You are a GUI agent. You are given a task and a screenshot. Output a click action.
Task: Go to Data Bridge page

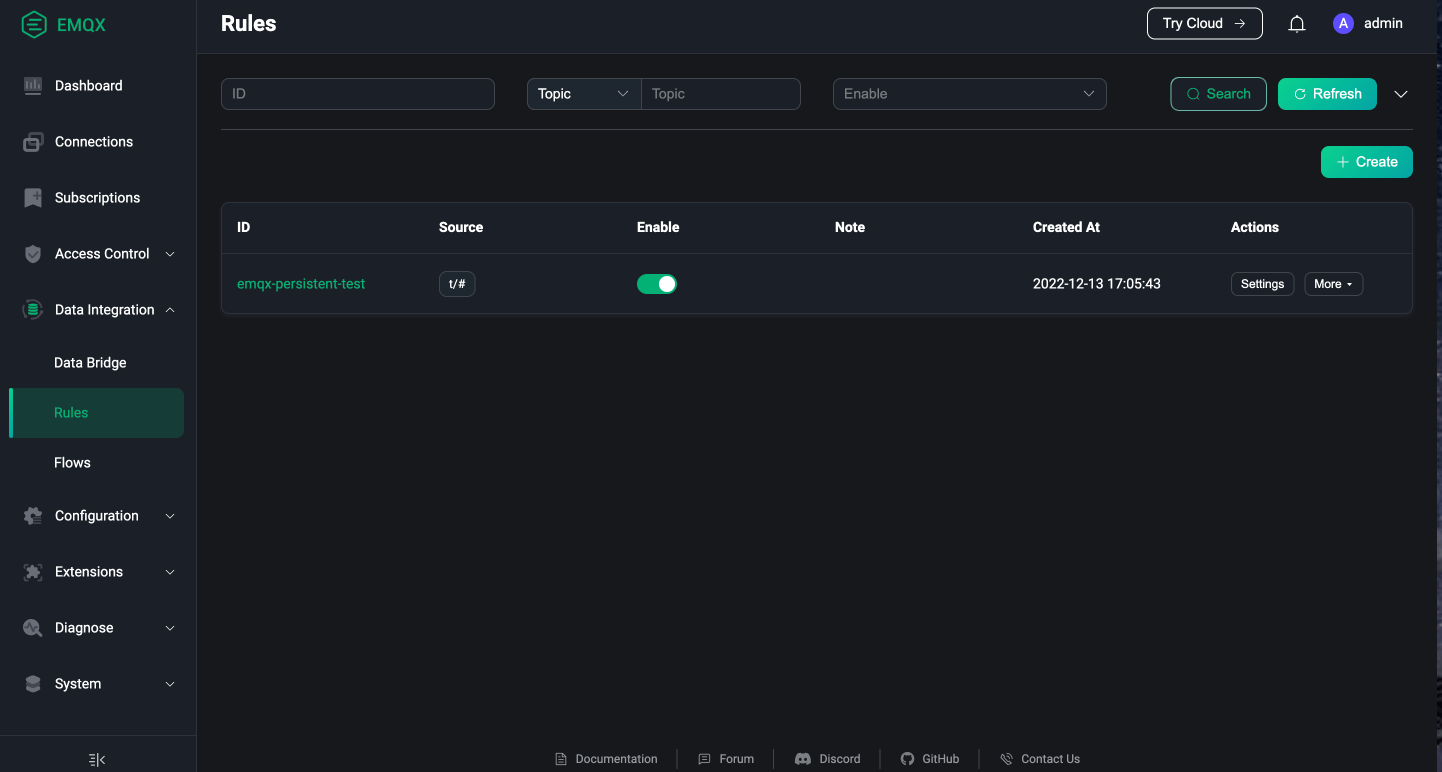[x=90, y=363]
